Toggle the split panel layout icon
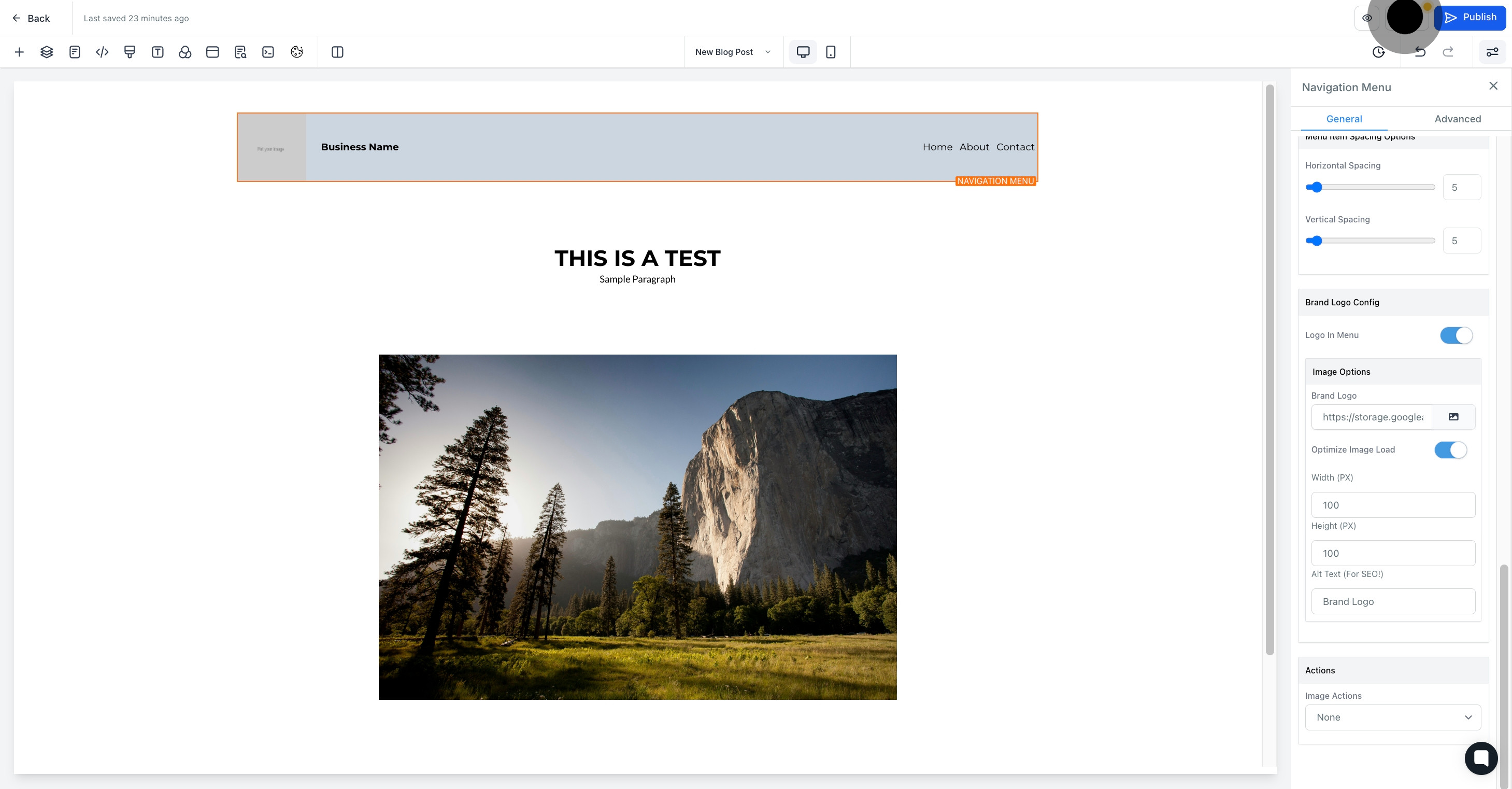 click(337, 52)
